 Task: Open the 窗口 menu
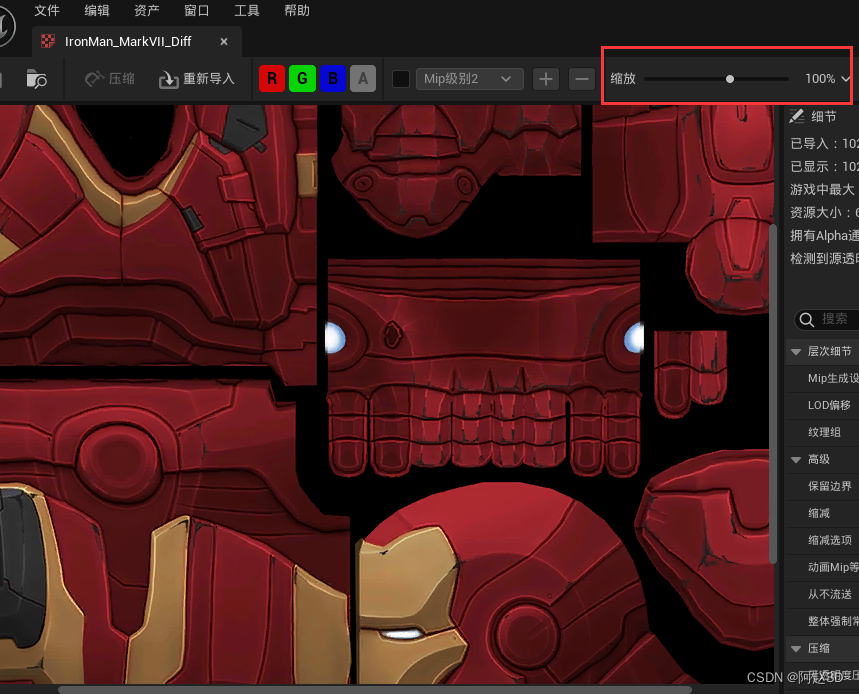point(196,10)
